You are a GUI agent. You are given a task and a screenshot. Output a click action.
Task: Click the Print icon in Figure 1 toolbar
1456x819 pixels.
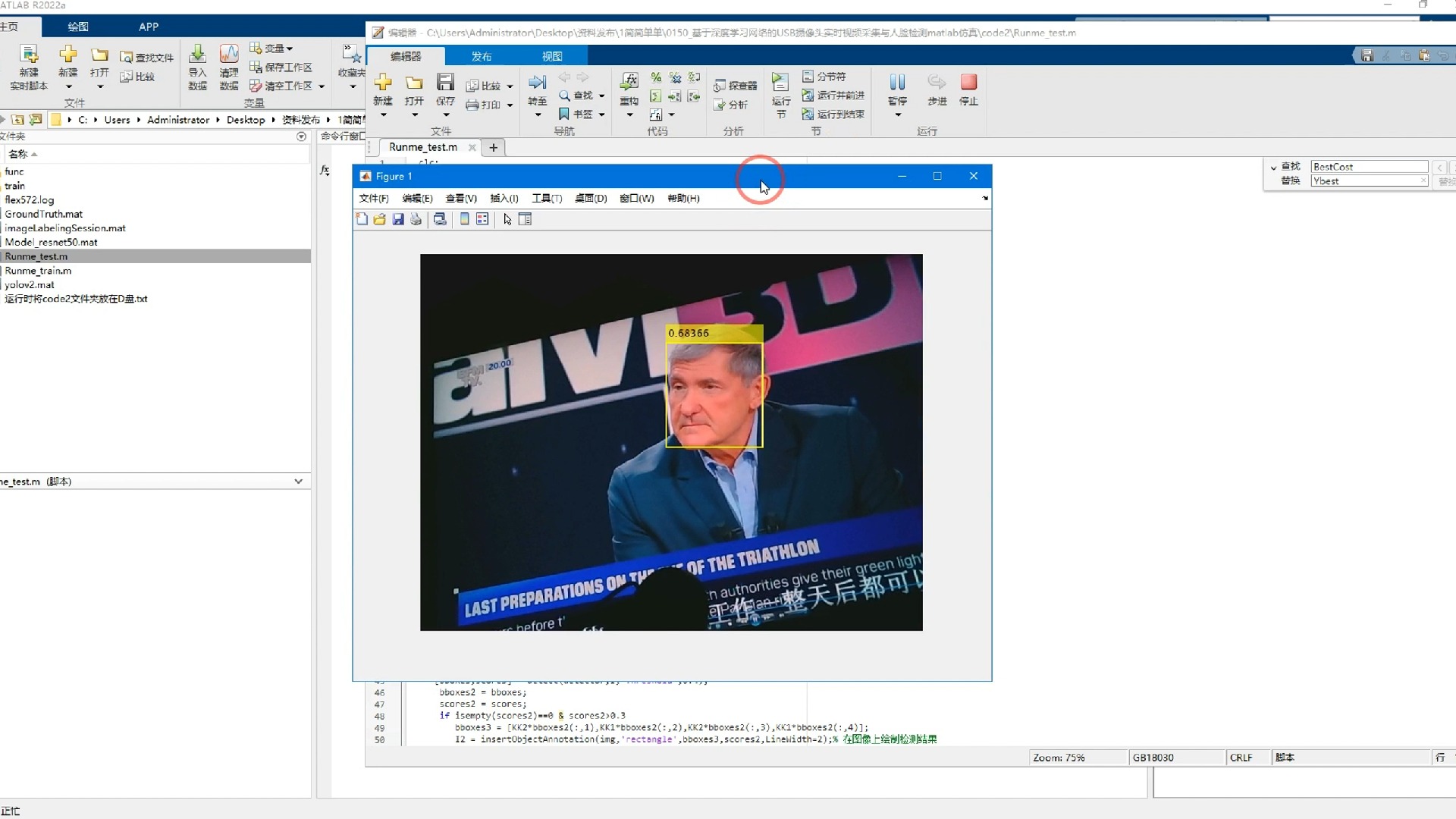click(x=416, y=219)
